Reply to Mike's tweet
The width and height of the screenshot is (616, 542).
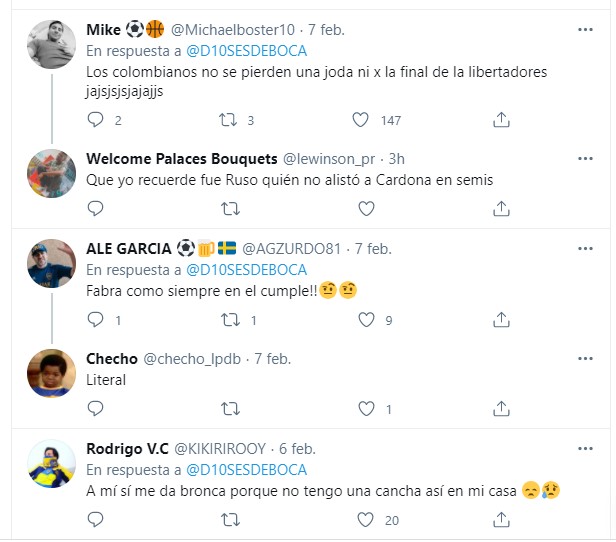[96, 120]
